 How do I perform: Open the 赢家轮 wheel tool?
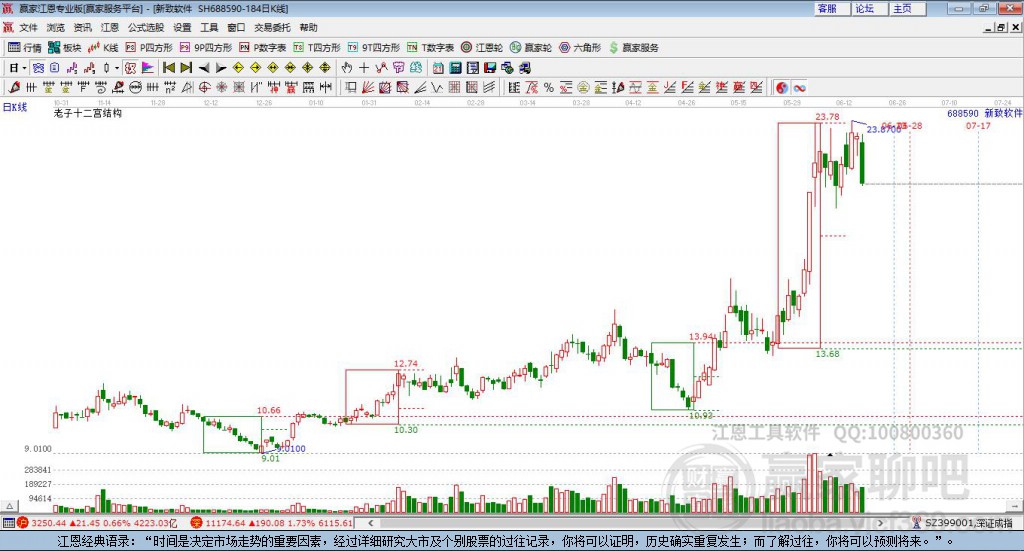pyautogui.click(x=531, y=48)
